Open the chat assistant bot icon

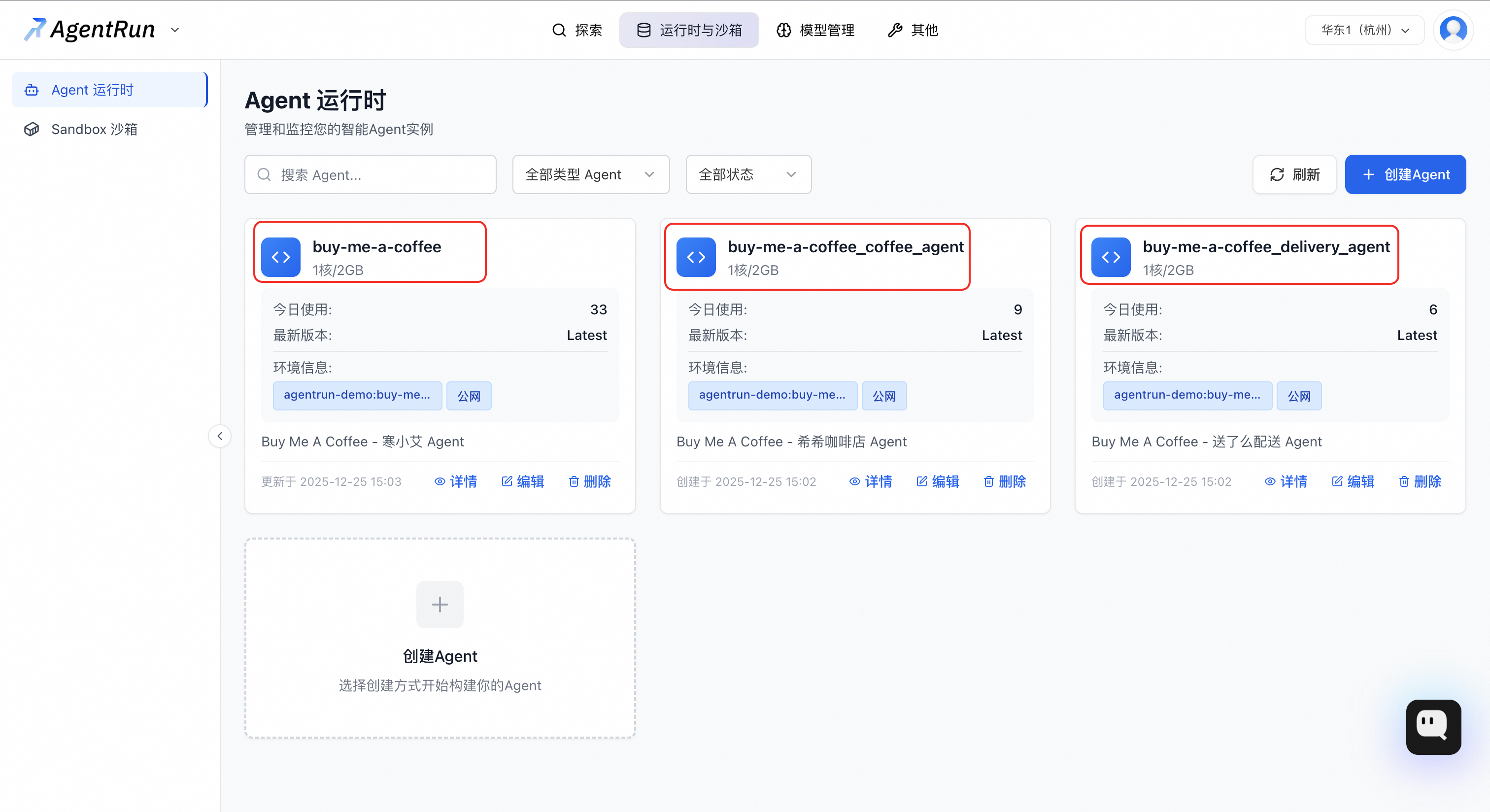click(1433, 726)
